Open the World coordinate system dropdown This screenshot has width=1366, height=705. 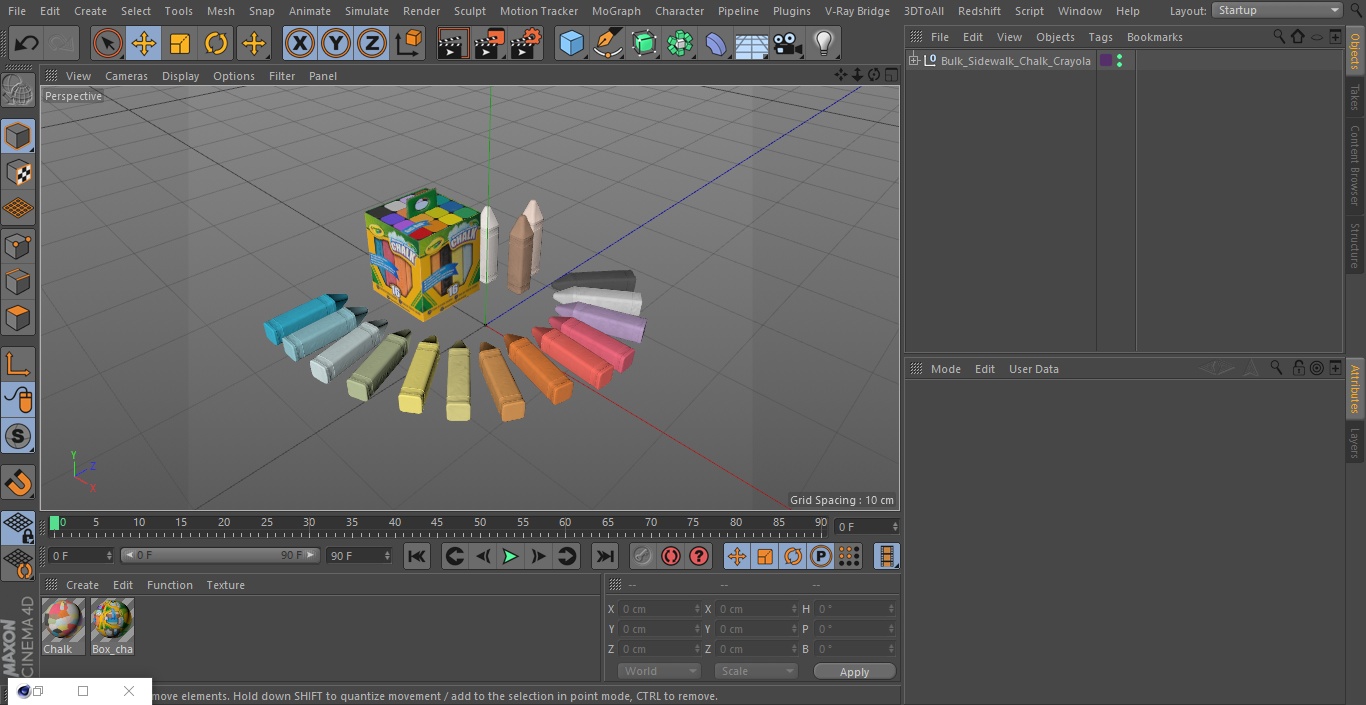pos(659,671)
